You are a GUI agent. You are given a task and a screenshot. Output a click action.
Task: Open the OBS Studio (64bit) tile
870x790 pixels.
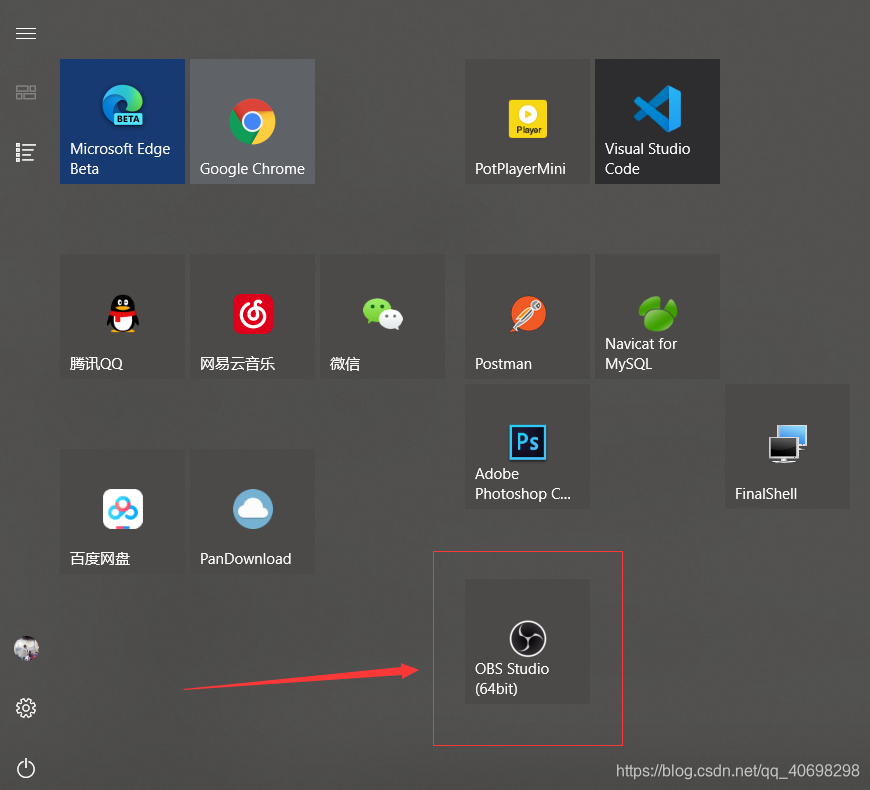[x=527, y=642]
